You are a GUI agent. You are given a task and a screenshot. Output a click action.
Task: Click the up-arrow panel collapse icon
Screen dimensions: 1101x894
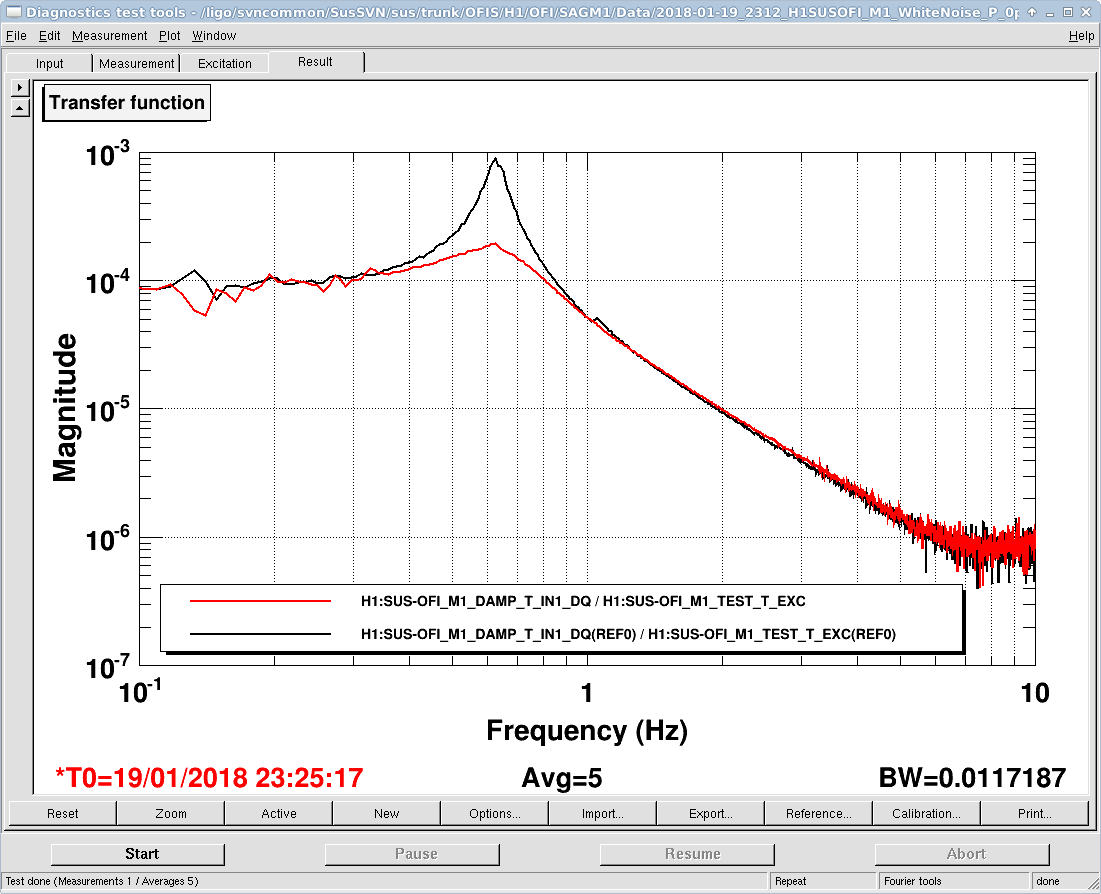click(x=20, y=108)
